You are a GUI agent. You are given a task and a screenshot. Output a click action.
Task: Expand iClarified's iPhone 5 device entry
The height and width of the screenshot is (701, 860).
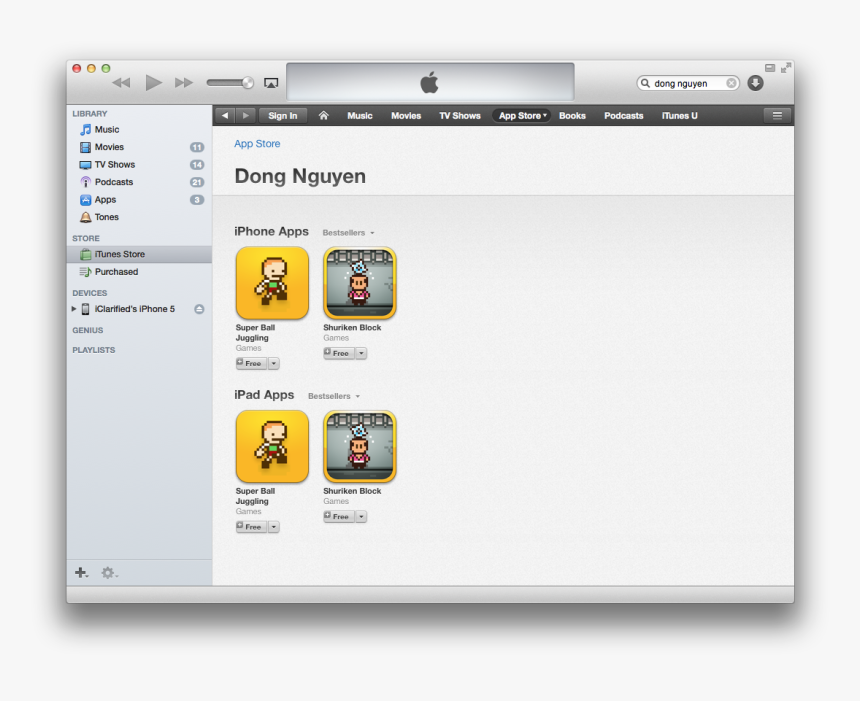[x=76, y=309]
